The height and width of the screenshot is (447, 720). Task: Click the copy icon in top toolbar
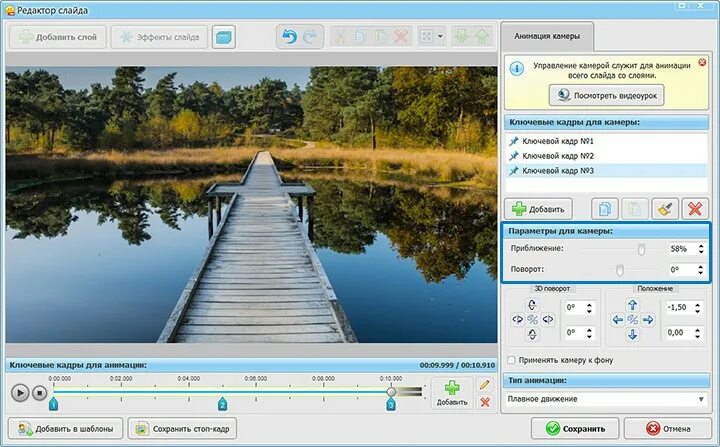[360, 36]
